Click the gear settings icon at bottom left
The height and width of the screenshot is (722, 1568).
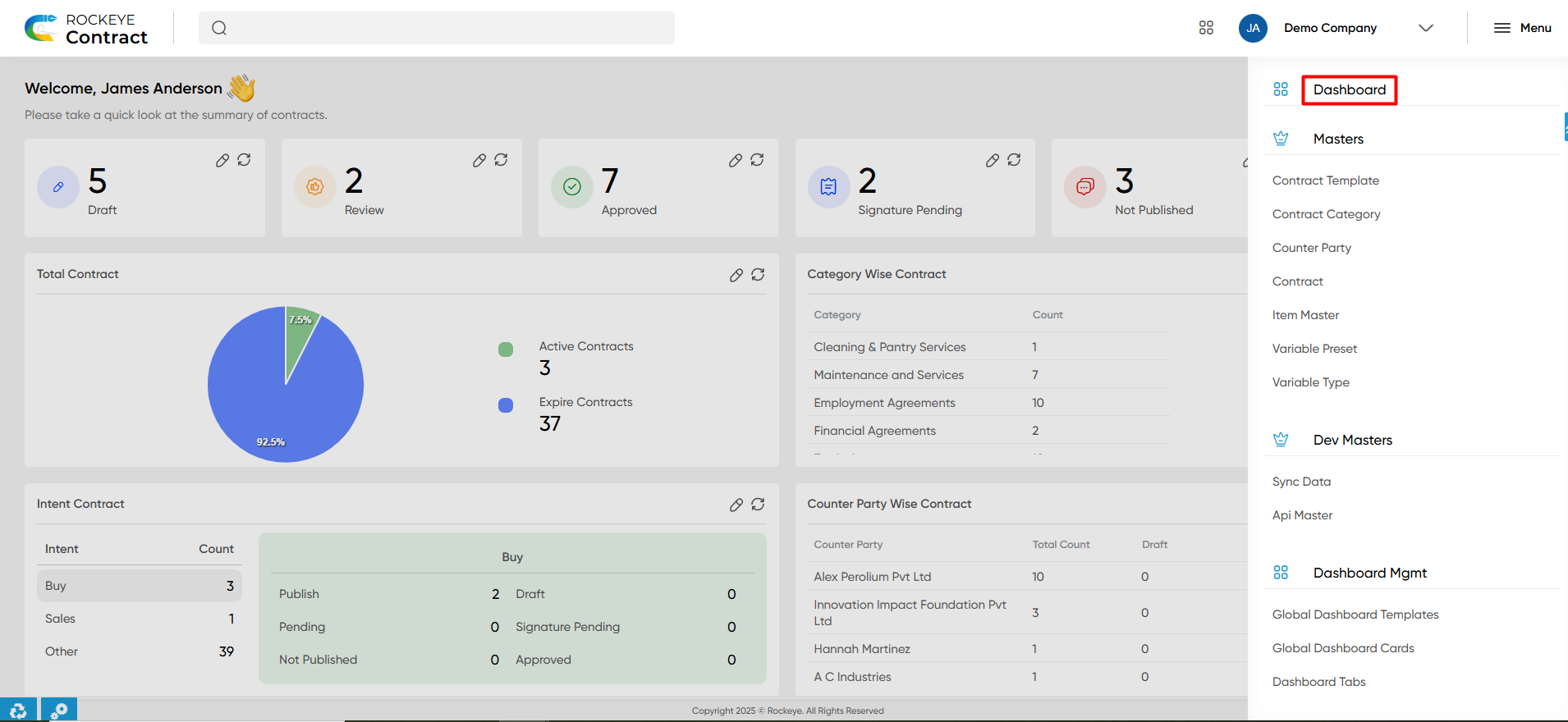point(59,711)
